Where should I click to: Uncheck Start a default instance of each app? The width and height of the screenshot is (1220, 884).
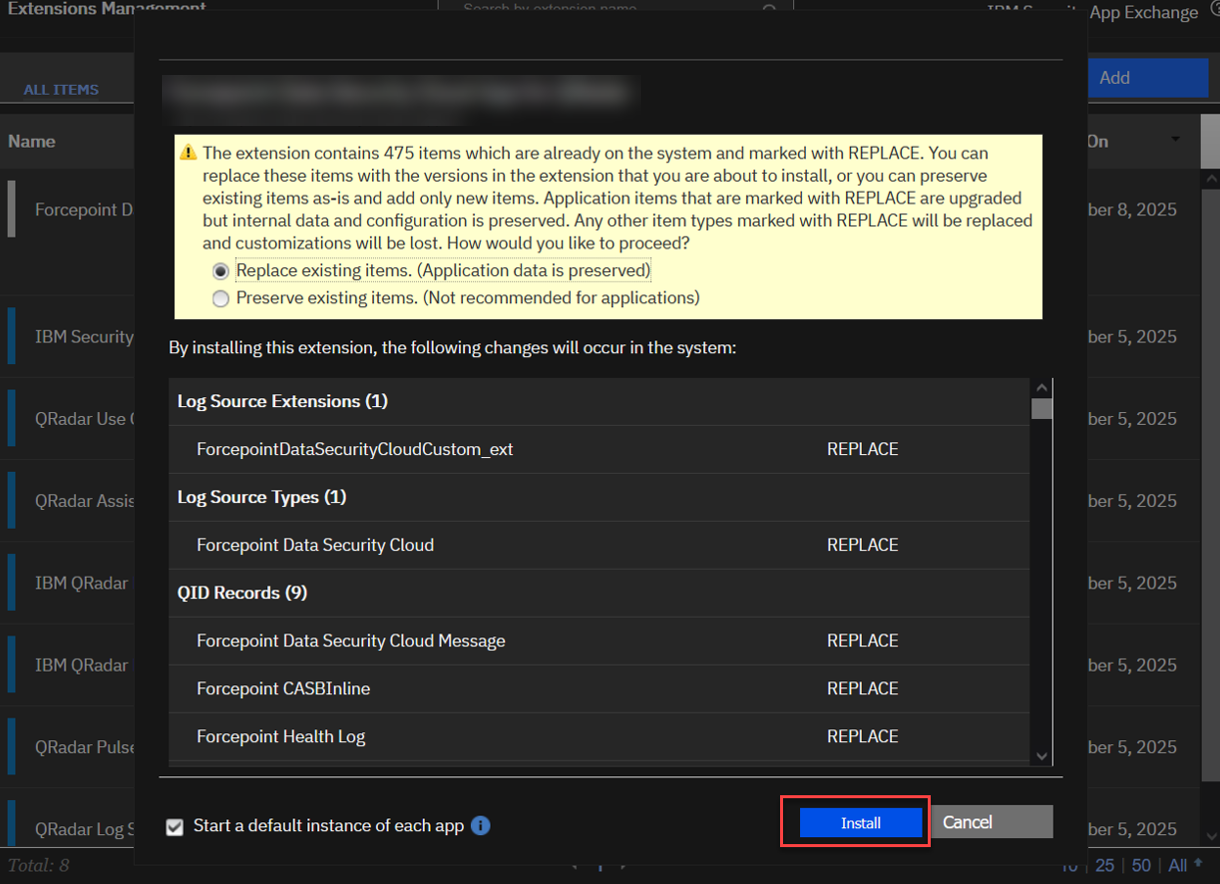175,827
